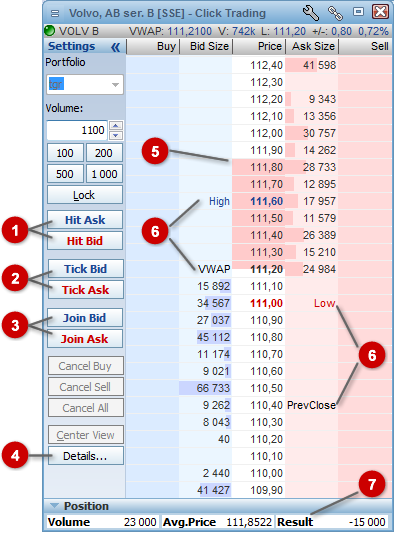The width and height of the screenshot is (394, 534).
Task: Click the Avg.Price value 111,8522
Action: coord(249,522)
